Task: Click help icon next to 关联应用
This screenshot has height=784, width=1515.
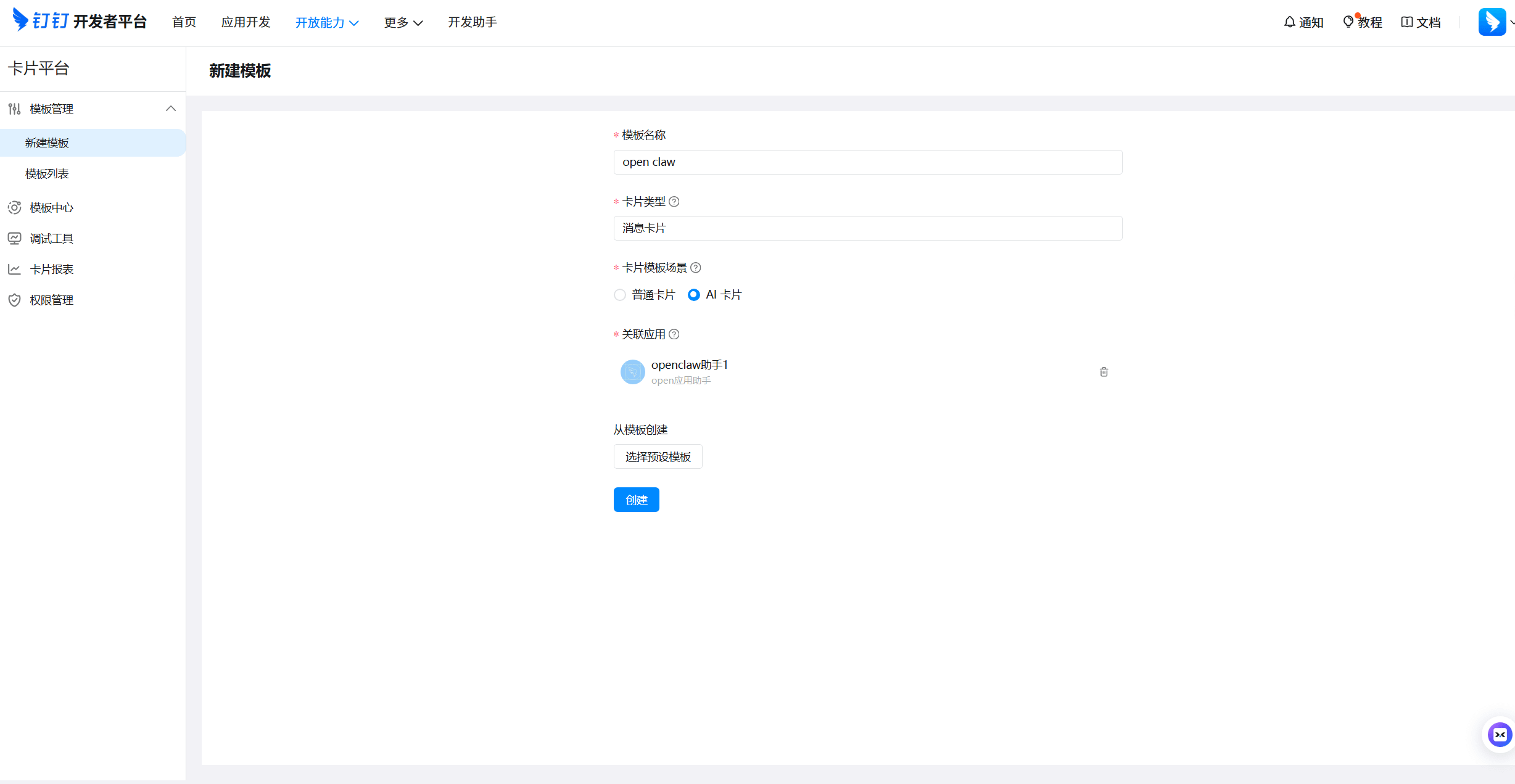Action: [674, 334]
